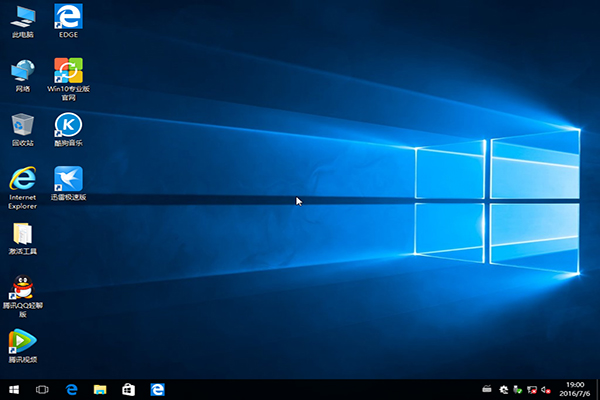Click the disconnected network tray icon

[x=533, y=388]
